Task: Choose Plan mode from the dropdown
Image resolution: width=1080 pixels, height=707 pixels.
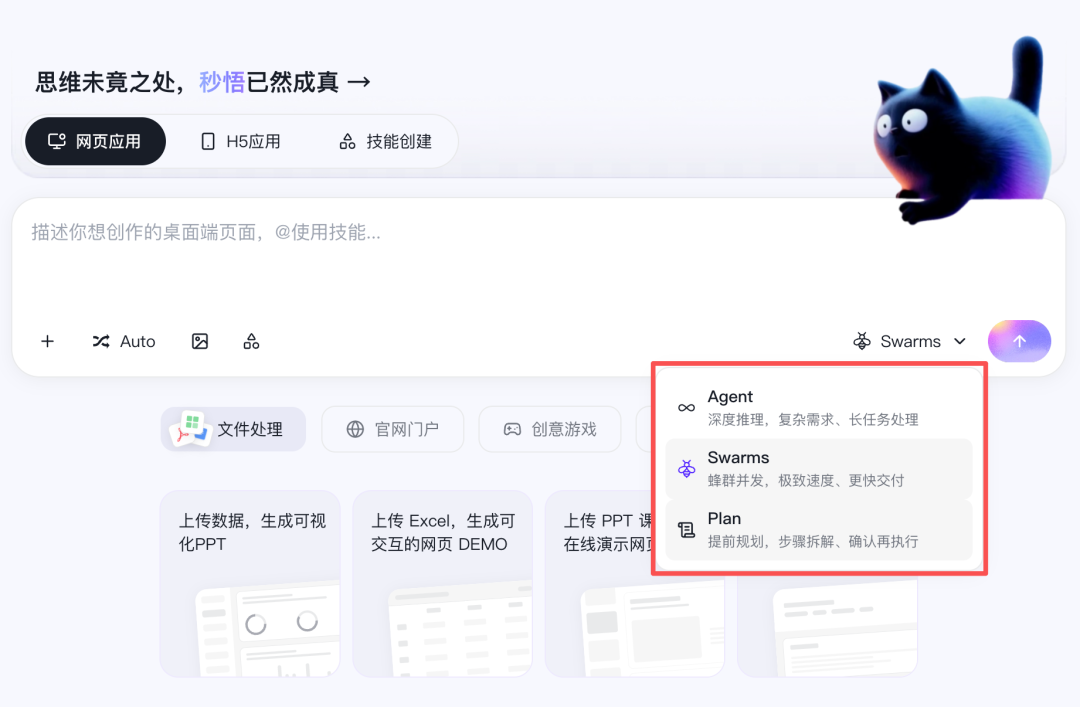Action: point(819,530)
